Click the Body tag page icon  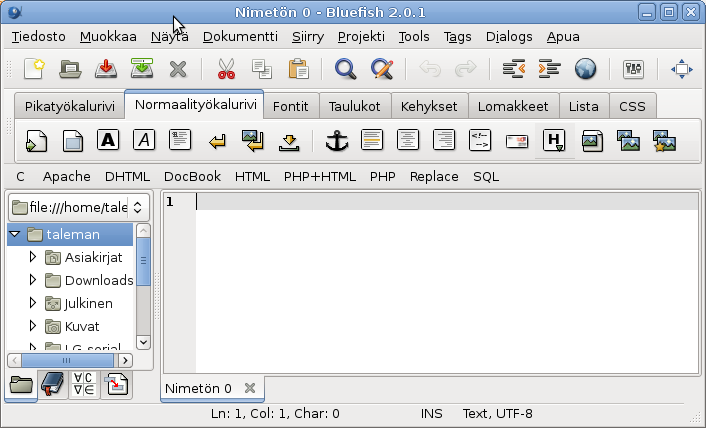pos(72,141)
